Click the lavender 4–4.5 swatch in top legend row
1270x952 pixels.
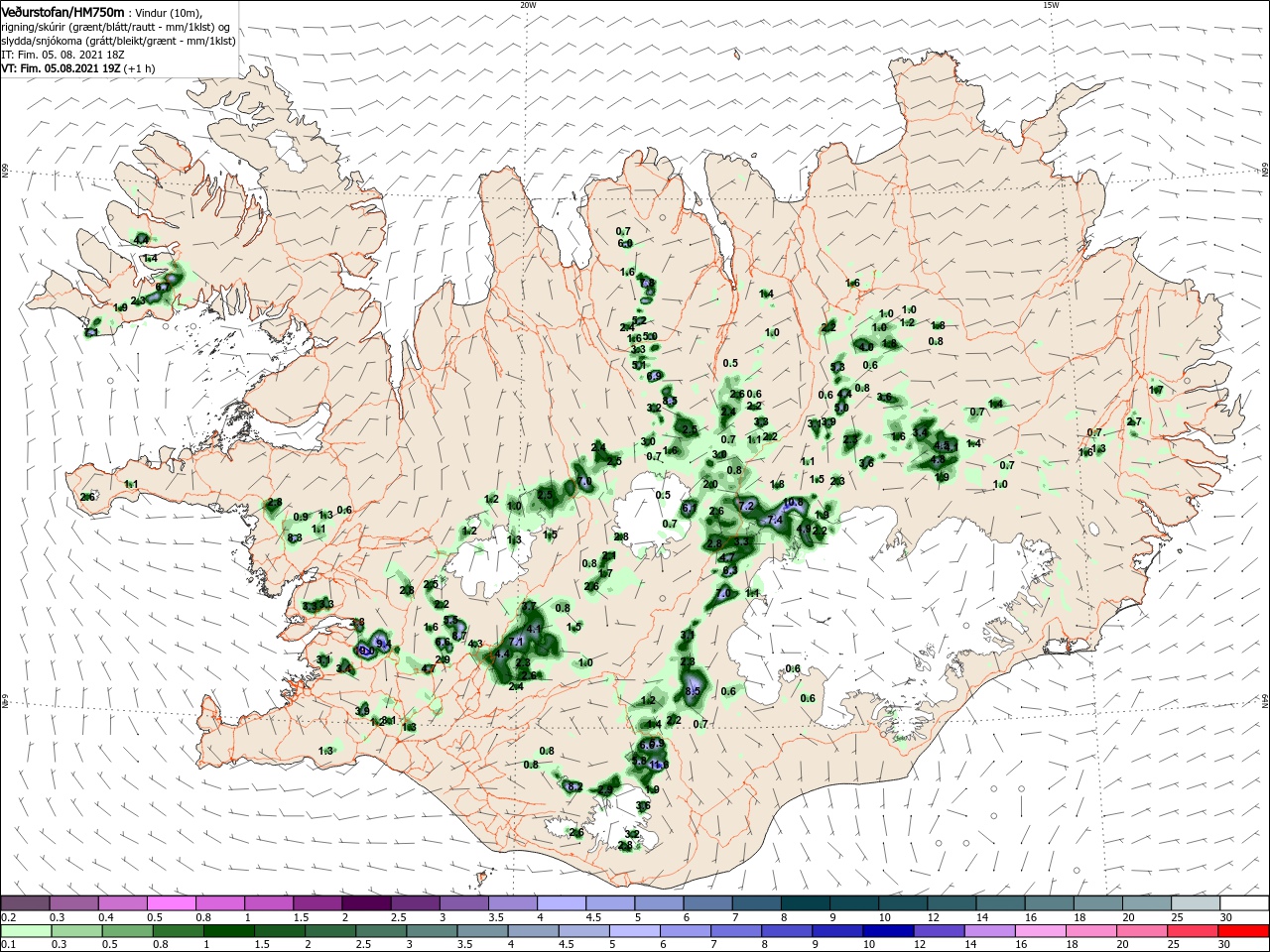(x=562, y=903)
